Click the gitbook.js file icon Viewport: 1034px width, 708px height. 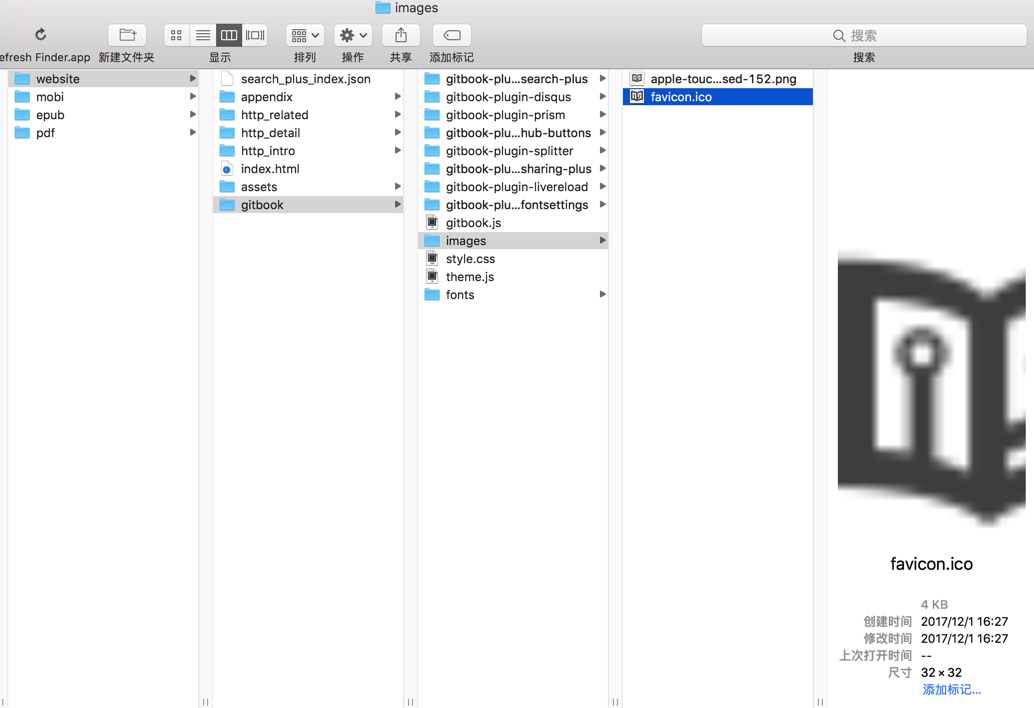[432, 223]
